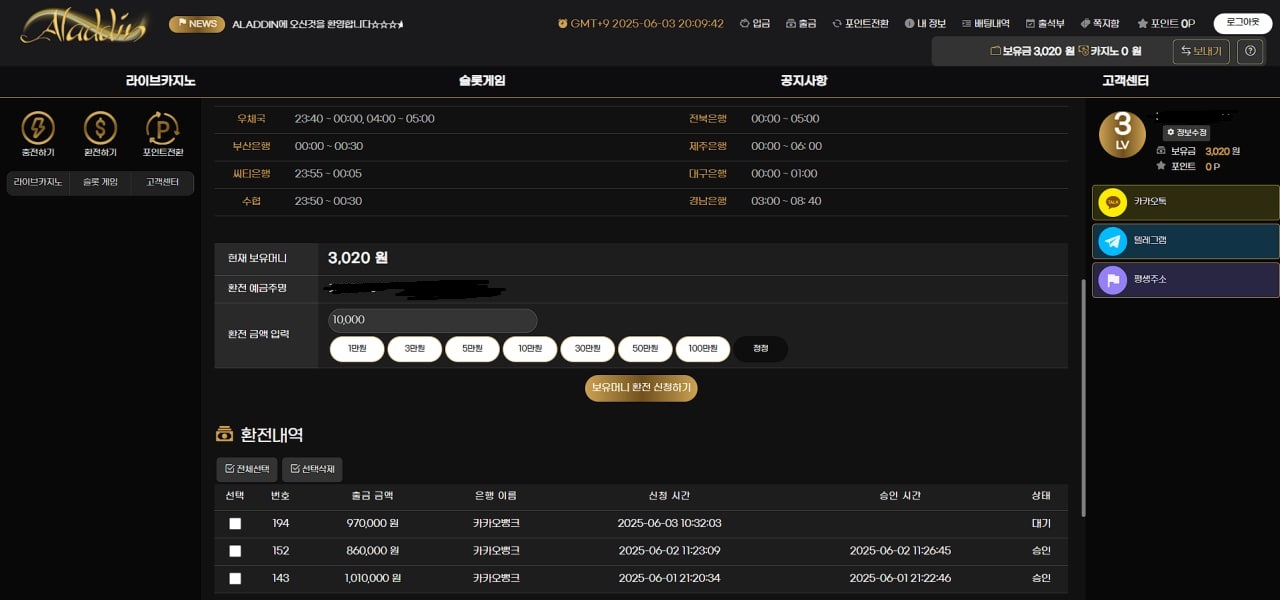Click the Aladdin logo
The width and height of the screenshot is (1280, 600).
tap(83, 26)
